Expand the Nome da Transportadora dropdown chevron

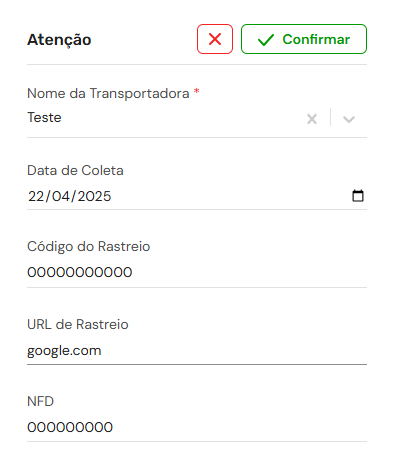[349, 119]
